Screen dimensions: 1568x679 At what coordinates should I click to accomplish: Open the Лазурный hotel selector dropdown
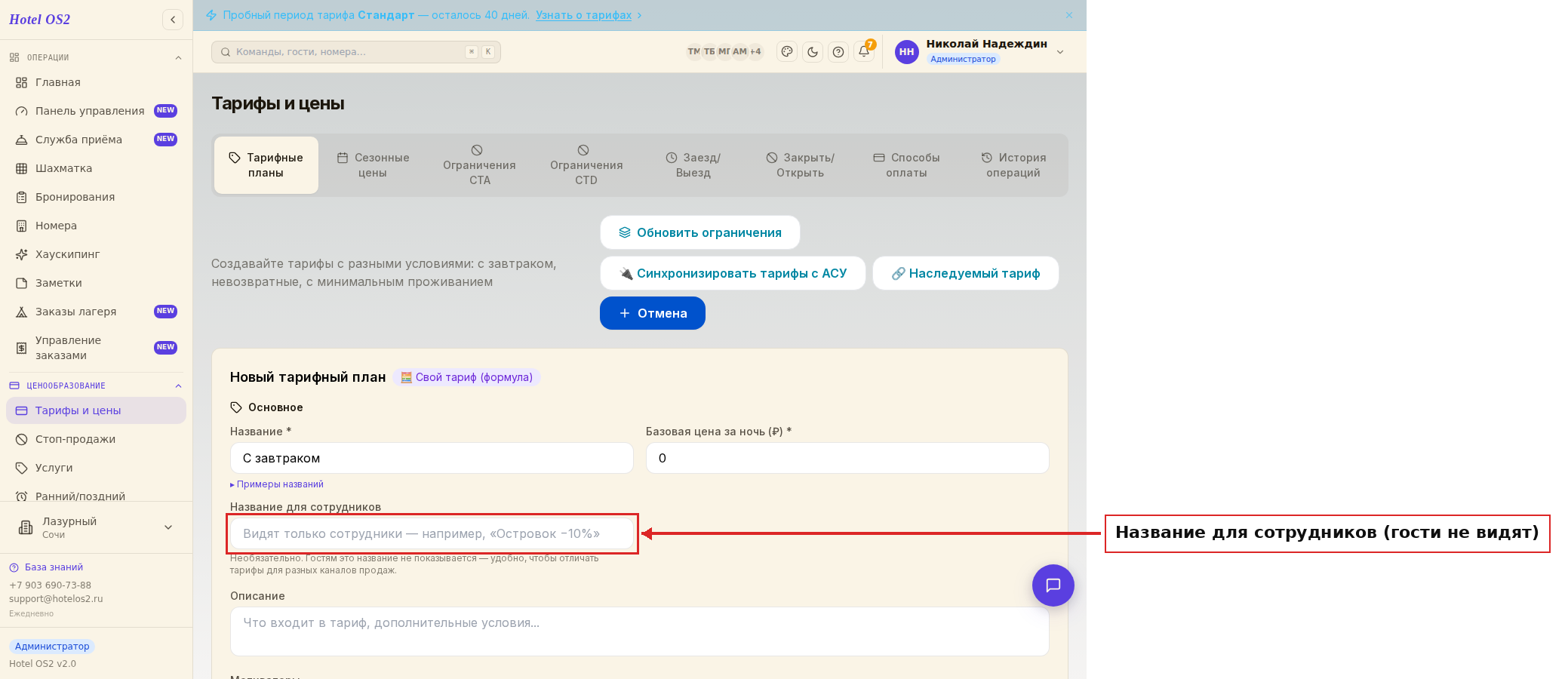pyautogui.click(x=96, y=527)
